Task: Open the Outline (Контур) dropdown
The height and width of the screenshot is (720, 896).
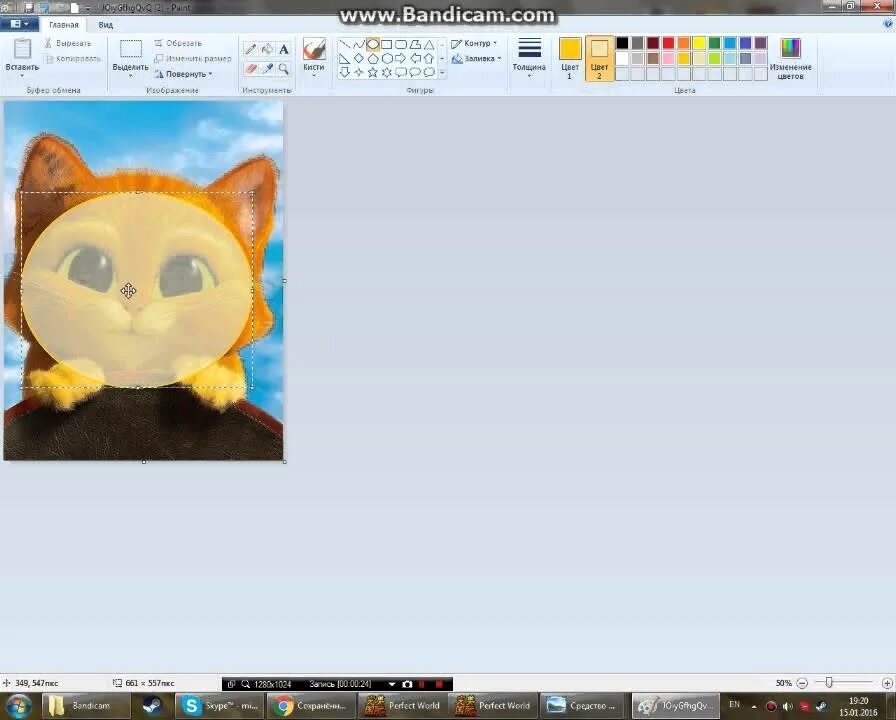Action: pyautogui.click(x=474, y=43)
